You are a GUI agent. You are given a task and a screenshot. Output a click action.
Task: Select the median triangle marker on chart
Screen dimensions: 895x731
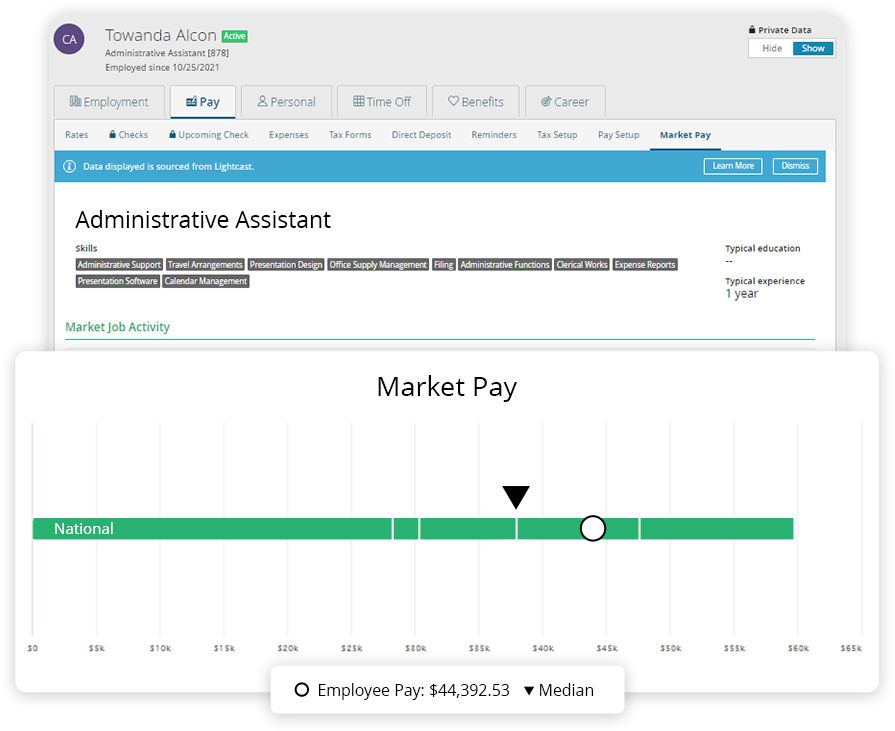(516, 497)
